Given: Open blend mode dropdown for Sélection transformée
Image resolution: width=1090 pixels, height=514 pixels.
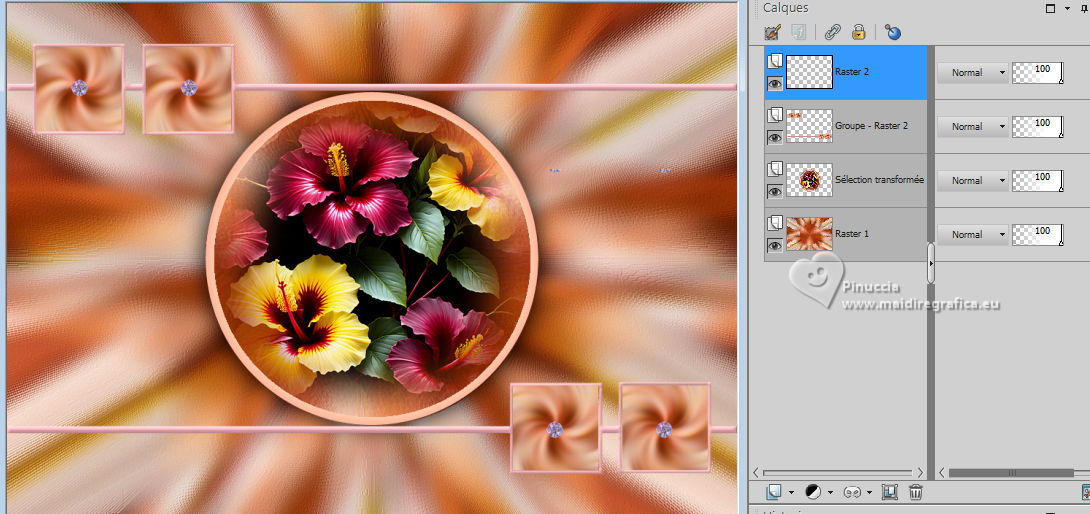Looking at the screenshot, I should point(972,180).
